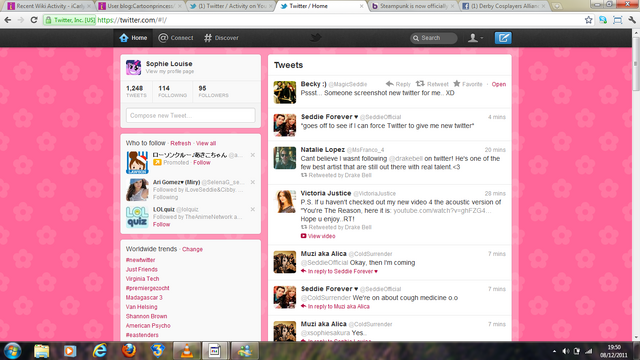The width and height of the screenshot is (640, 360).
Task: Click the Home icon in Twitter navbar
Action: [x=124, y=38]
